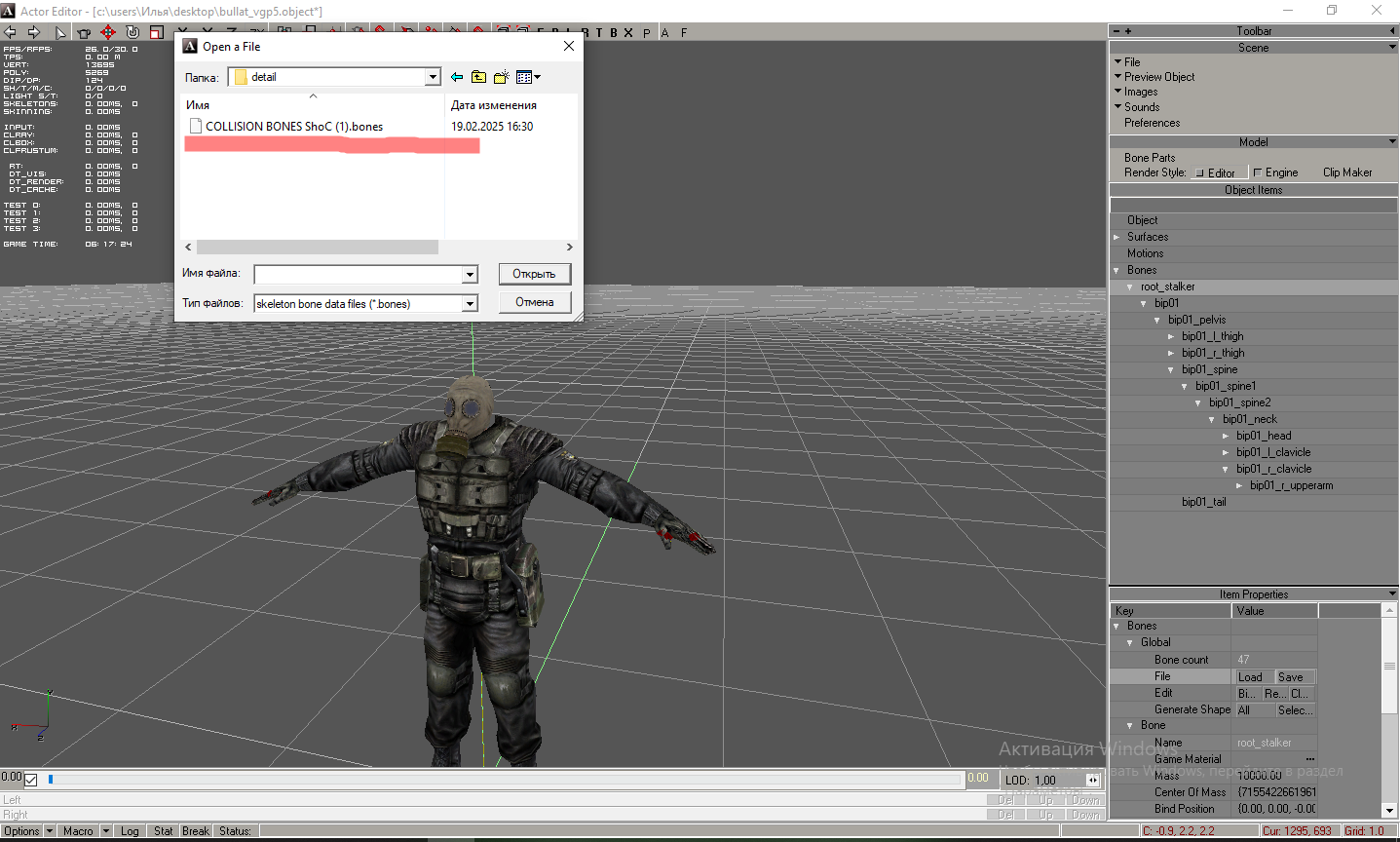This screenshot has height=842, width=1400.
Task: Expand the Surfaces item in Object Items
Action: [x=1116, y=237]
